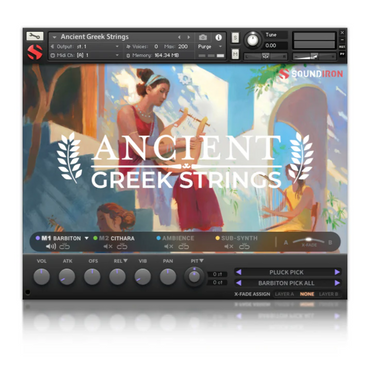This screenshot has width=370, height=370.
Task: Click the Sub-Synth layer link icon
Action: 244,247
